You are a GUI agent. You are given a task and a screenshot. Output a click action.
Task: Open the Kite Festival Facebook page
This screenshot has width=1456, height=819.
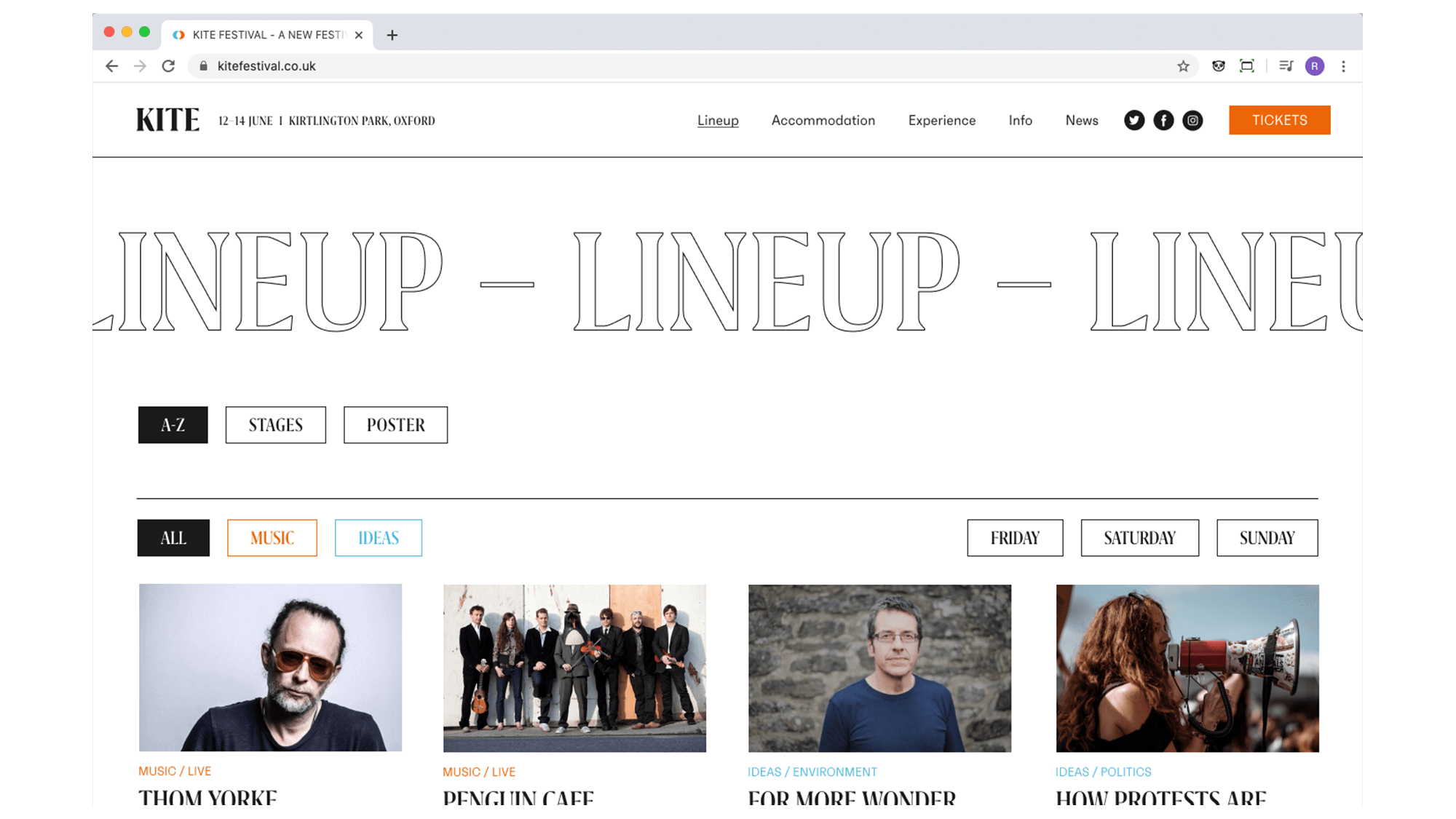point(1163,120)
